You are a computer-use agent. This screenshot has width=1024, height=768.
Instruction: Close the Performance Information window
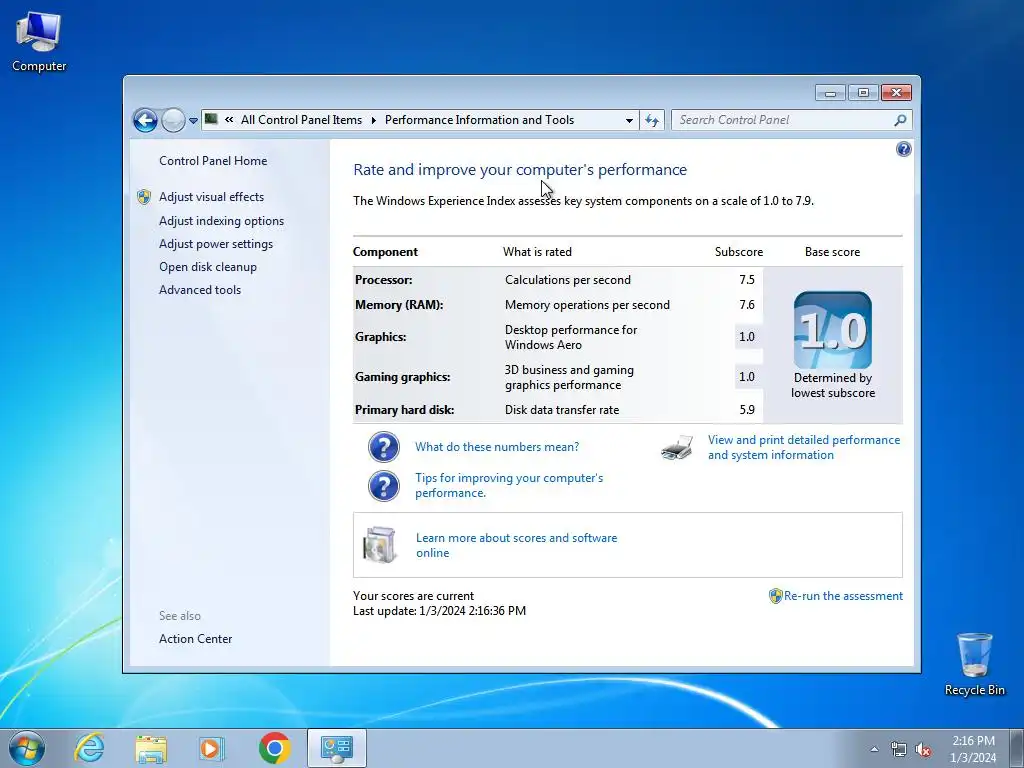coord(896,93)
